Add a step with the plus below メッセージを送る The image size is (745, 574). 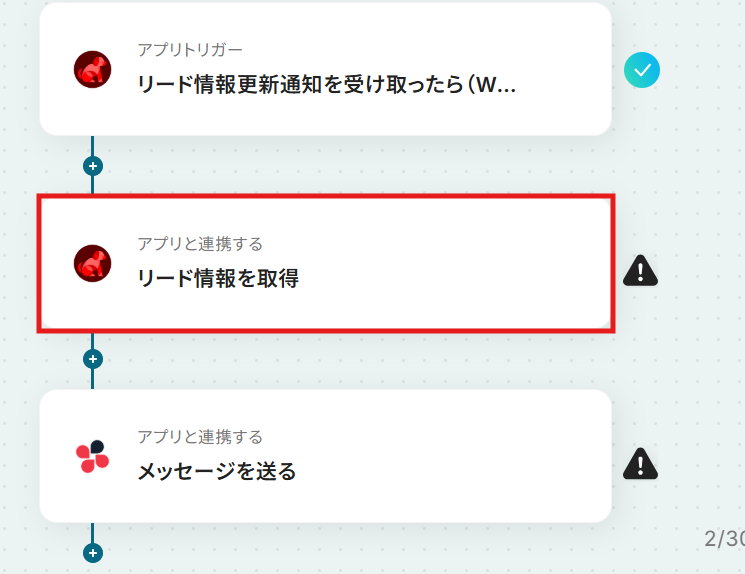pyautogui.click(x=93, y=553)
